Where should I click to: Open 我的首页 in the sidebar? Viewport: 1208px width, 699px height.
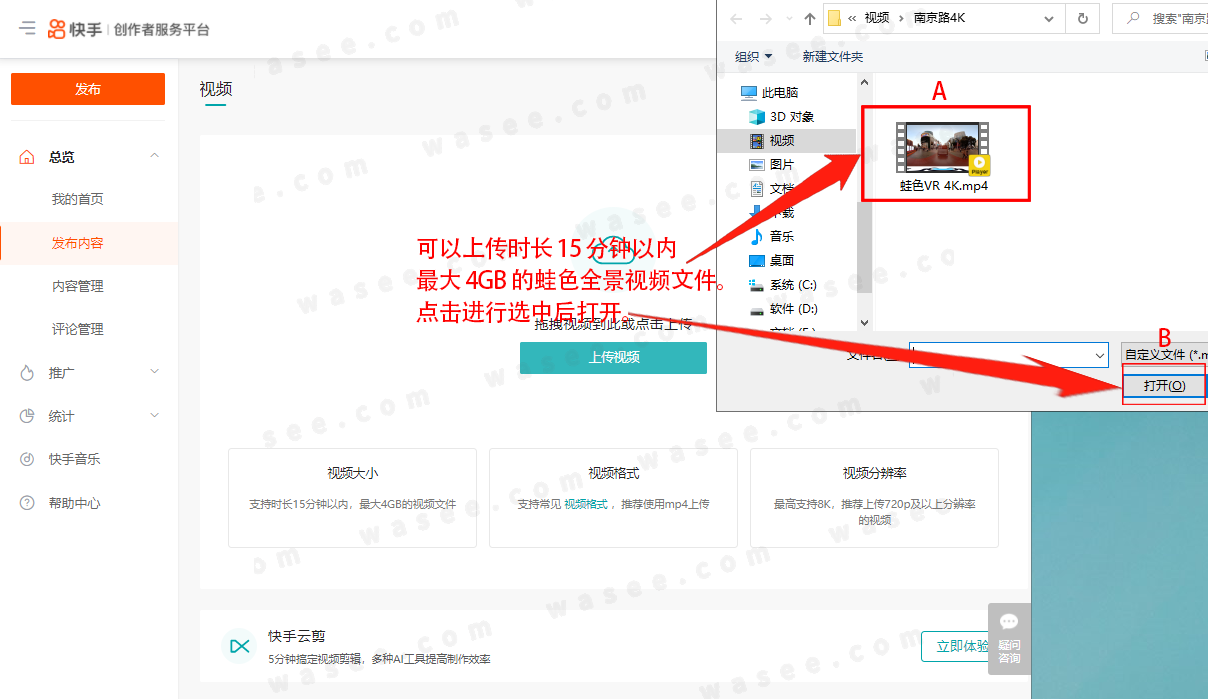pos(77,199)
